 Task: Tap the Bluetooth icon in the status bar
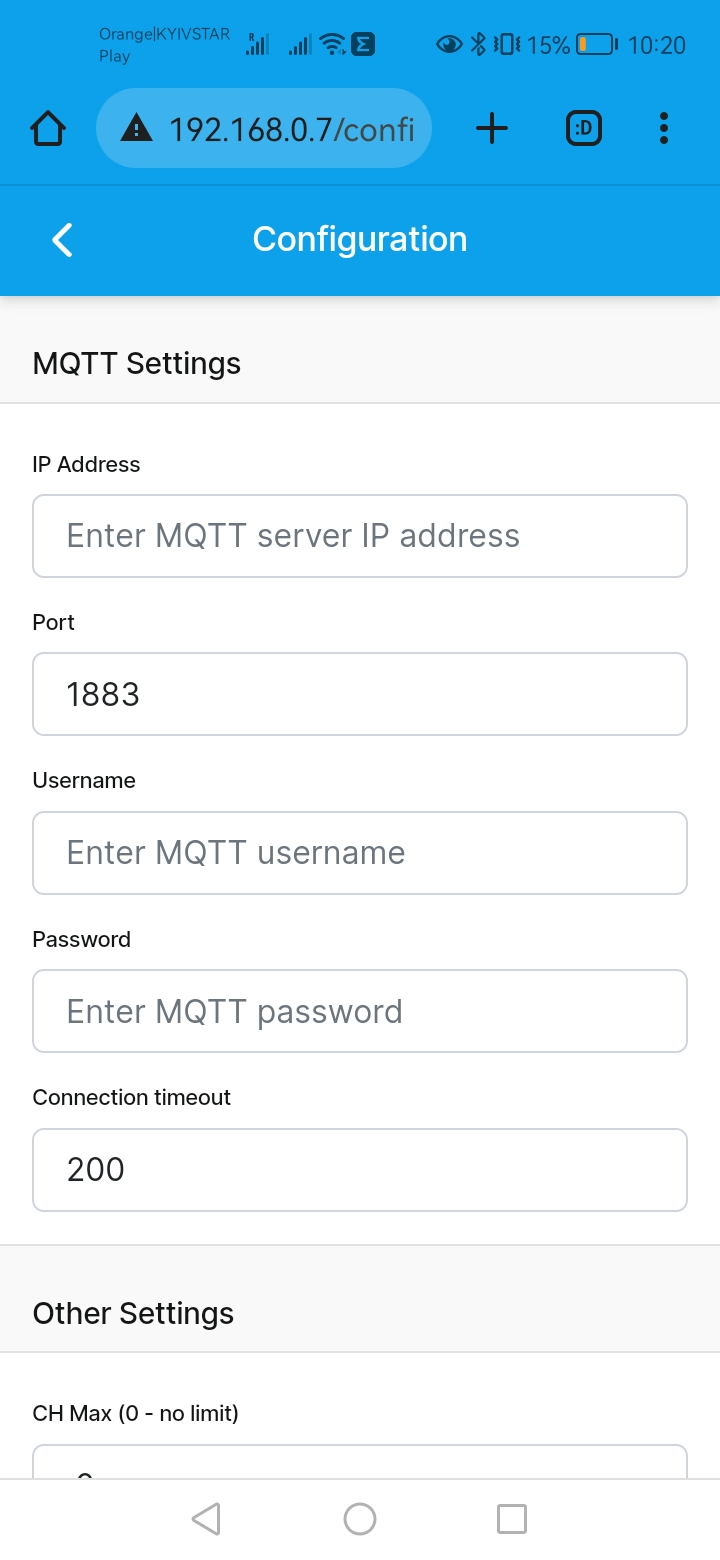[477, 44]
